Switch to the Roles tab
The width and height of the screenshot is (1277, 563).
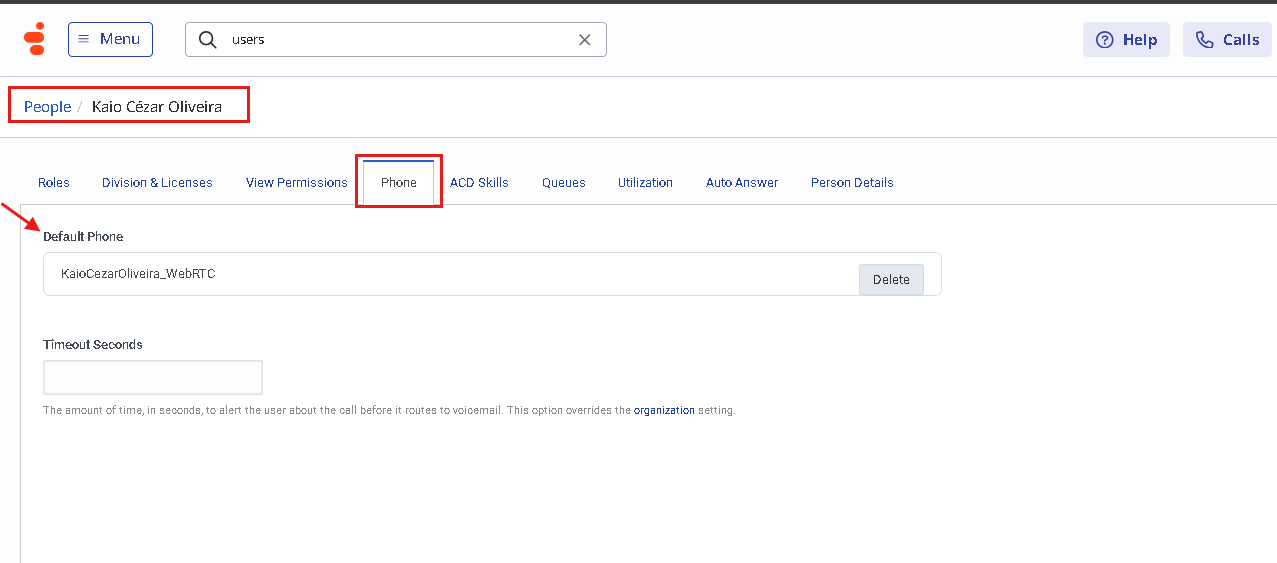(54, 183)
